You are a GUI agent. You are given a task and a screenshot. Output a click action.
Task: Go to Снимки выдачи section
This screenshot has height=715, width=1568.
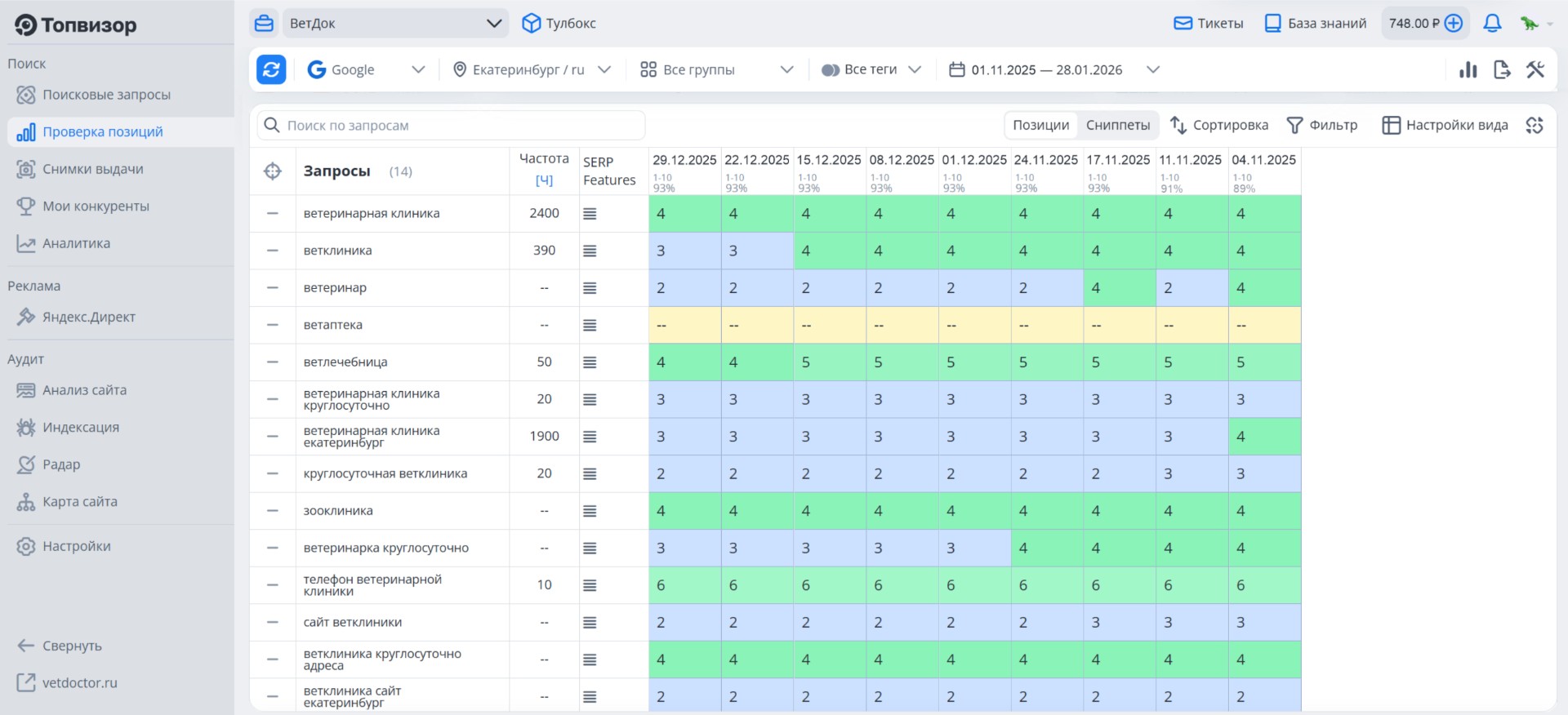pos(92,169)
